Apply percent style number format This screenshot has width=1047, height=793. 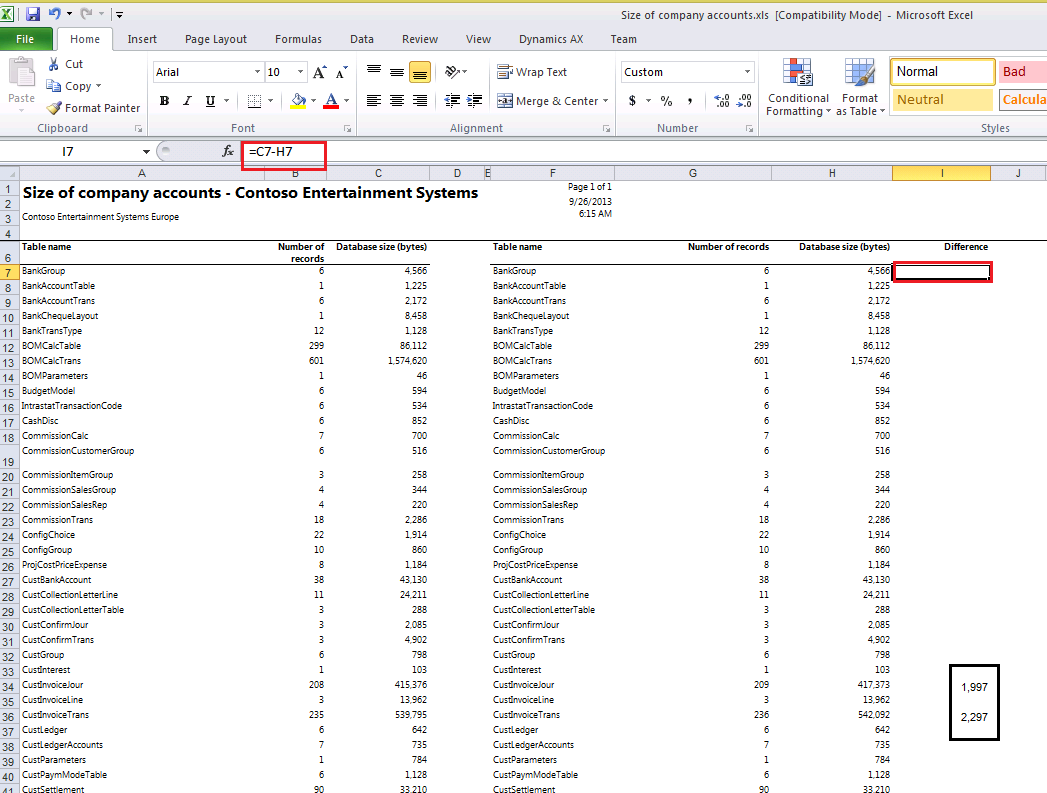[x=666, y=101]
